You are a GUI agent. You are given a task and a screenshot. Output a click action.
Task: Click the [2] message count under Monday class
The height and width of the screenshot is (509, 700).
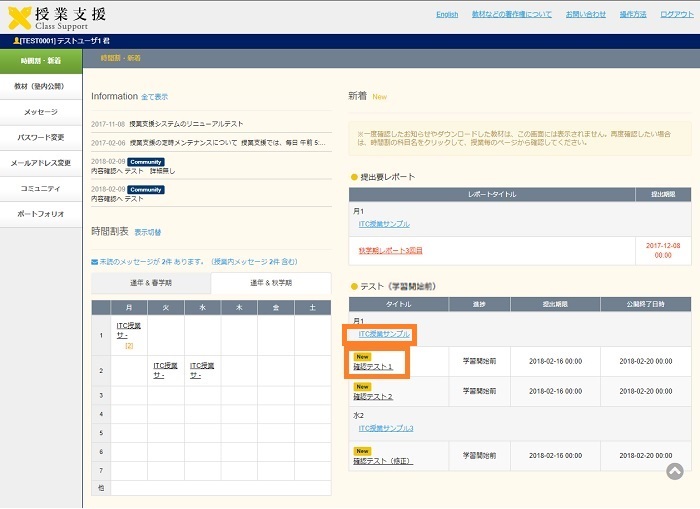pyautogui.click(x=129, y=345)
